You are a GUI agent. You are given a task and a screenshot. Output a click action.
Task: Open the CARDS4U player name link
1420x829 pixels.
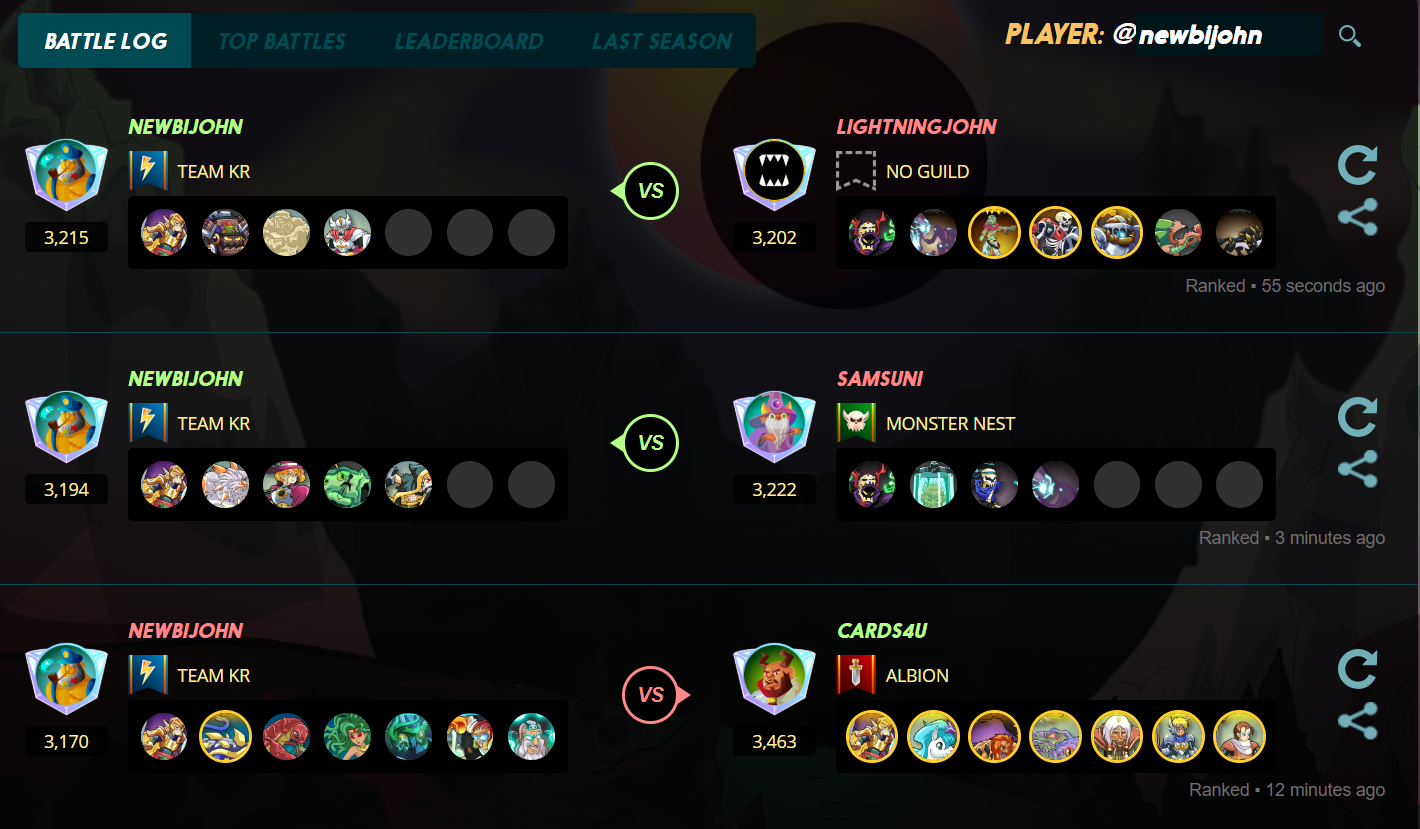pyautogui.click(x=882, y=631)
